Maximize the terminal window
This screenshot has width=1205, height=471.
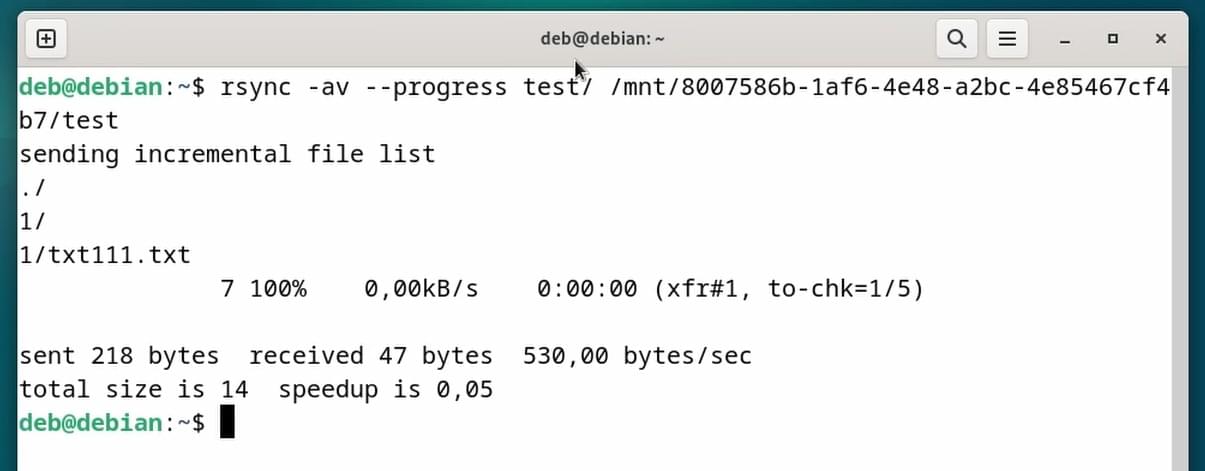pyautogui.click(x=1113, y=40)
